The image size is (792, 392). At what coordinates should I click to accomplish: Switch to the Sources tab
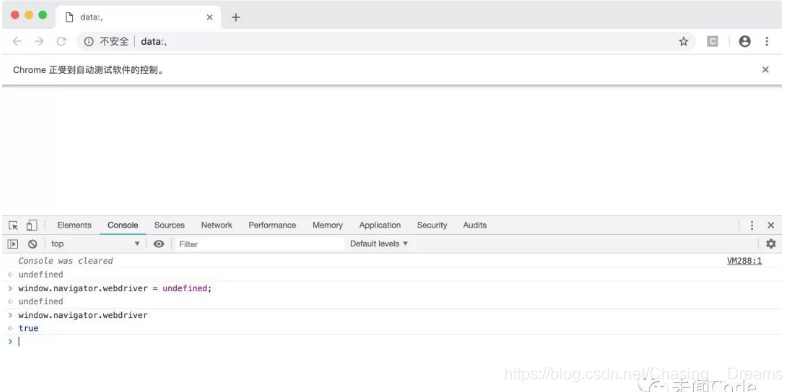[x=169, y=225]
